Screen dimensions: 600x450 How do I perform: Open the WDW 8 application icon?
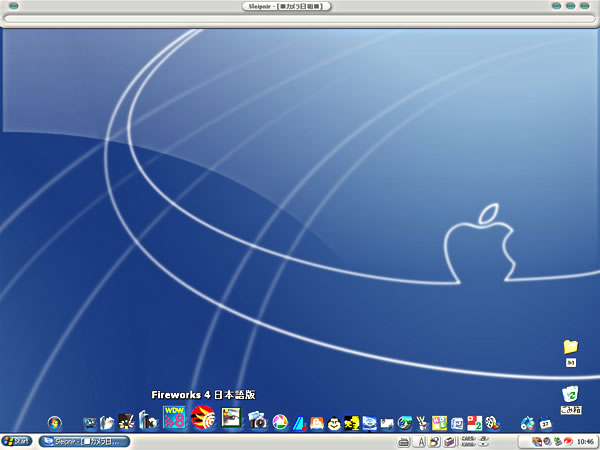coord(174,417)
